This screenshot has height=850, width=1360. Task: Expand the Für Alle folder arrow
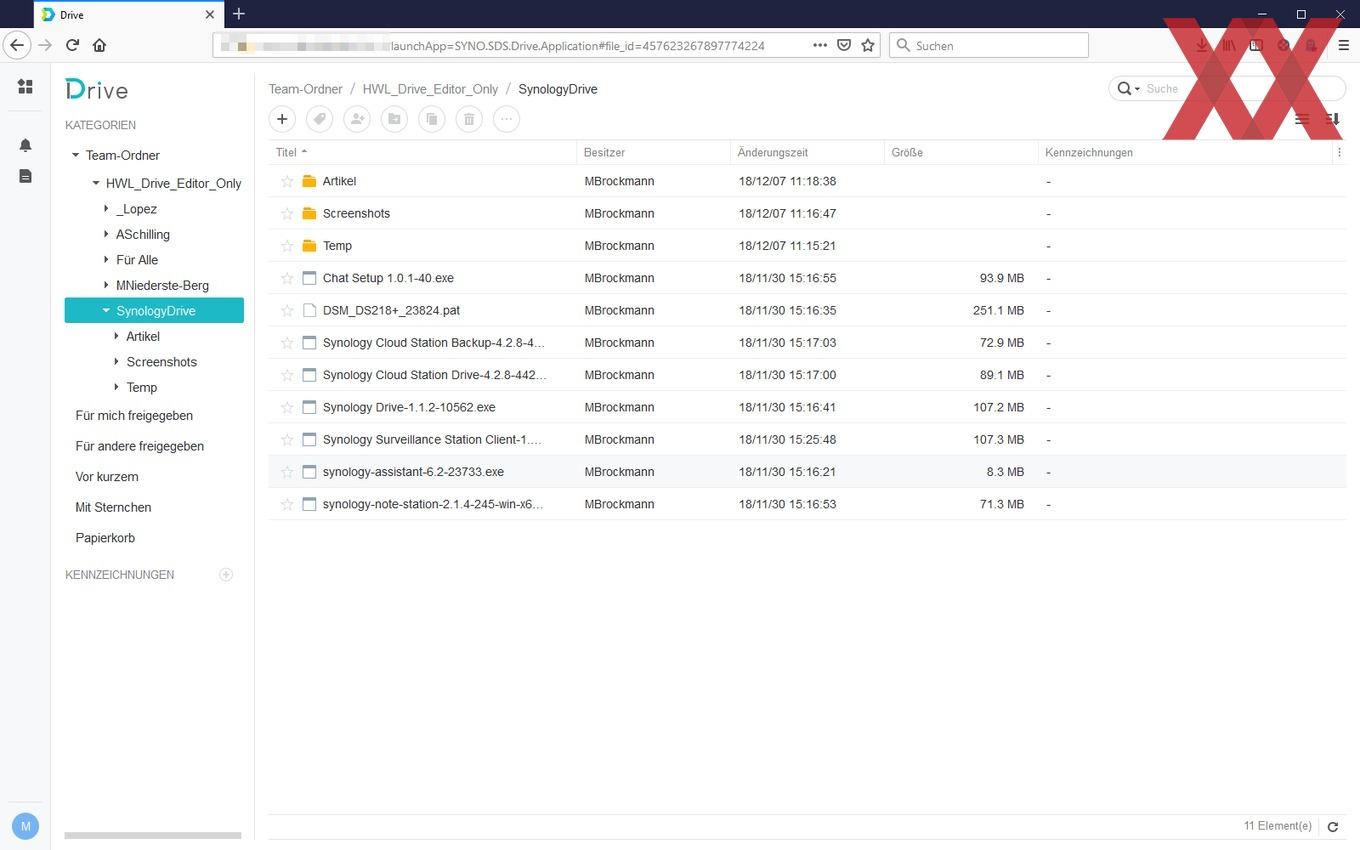click(x=106, y=260)
